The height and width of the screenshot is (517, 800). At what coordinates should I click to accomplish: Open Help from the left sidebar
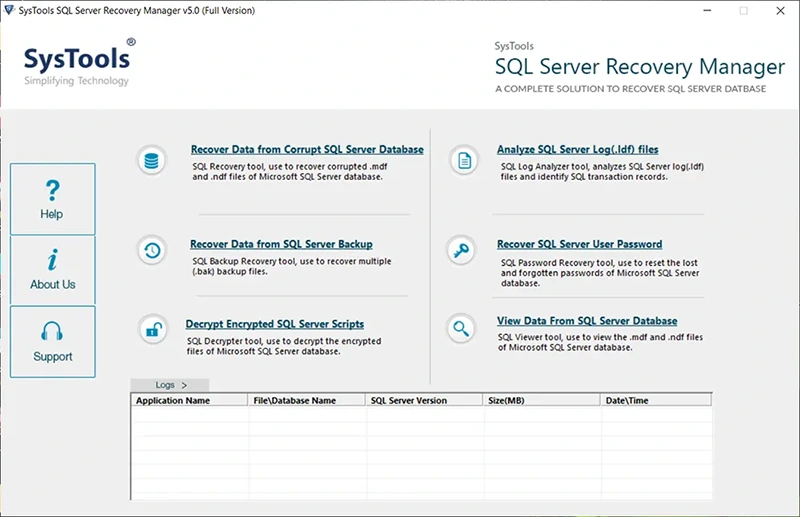coord(53,199)
